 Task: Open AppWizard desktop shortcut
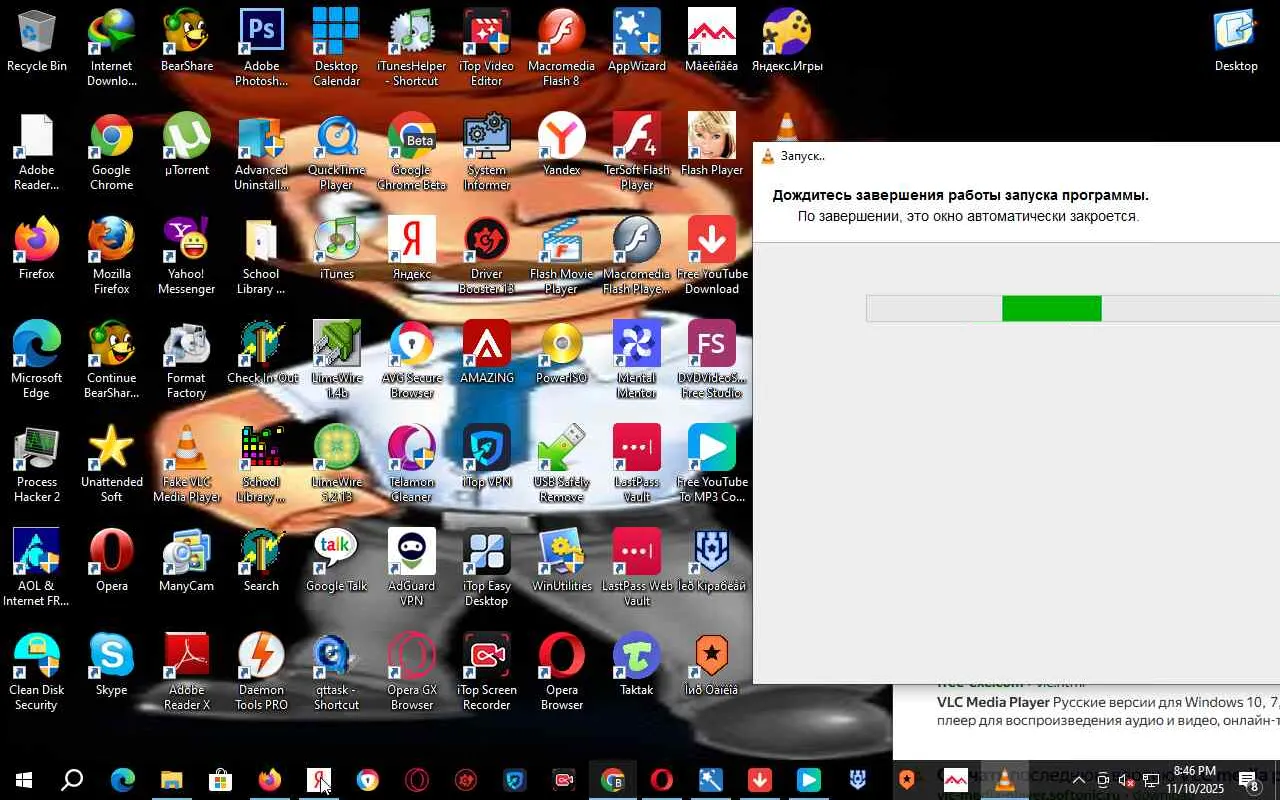[x=637, y=42]
